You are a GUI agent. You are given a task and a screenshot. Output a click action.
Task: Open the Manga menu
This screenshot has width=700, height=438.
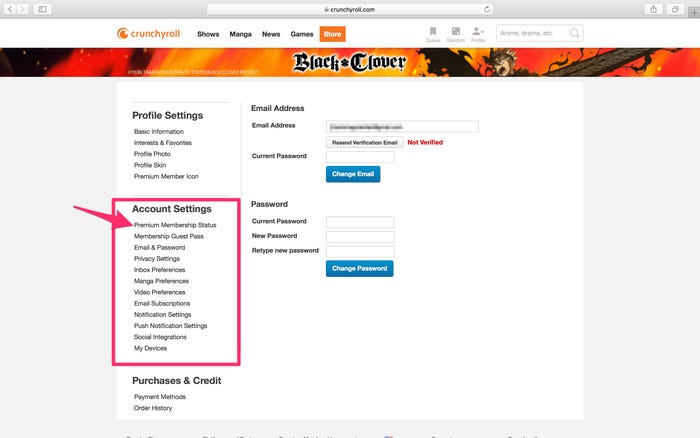[x=241, y=34]
